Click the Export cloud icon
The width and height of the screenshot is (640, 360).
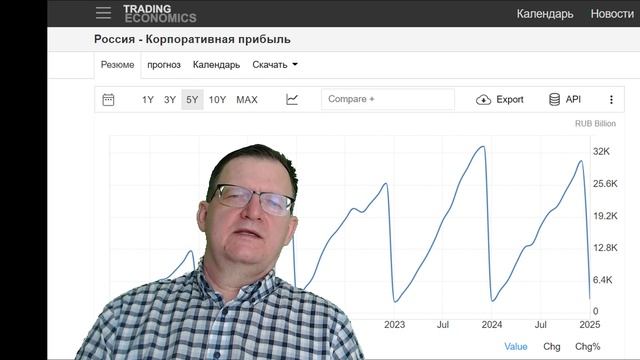483,100
